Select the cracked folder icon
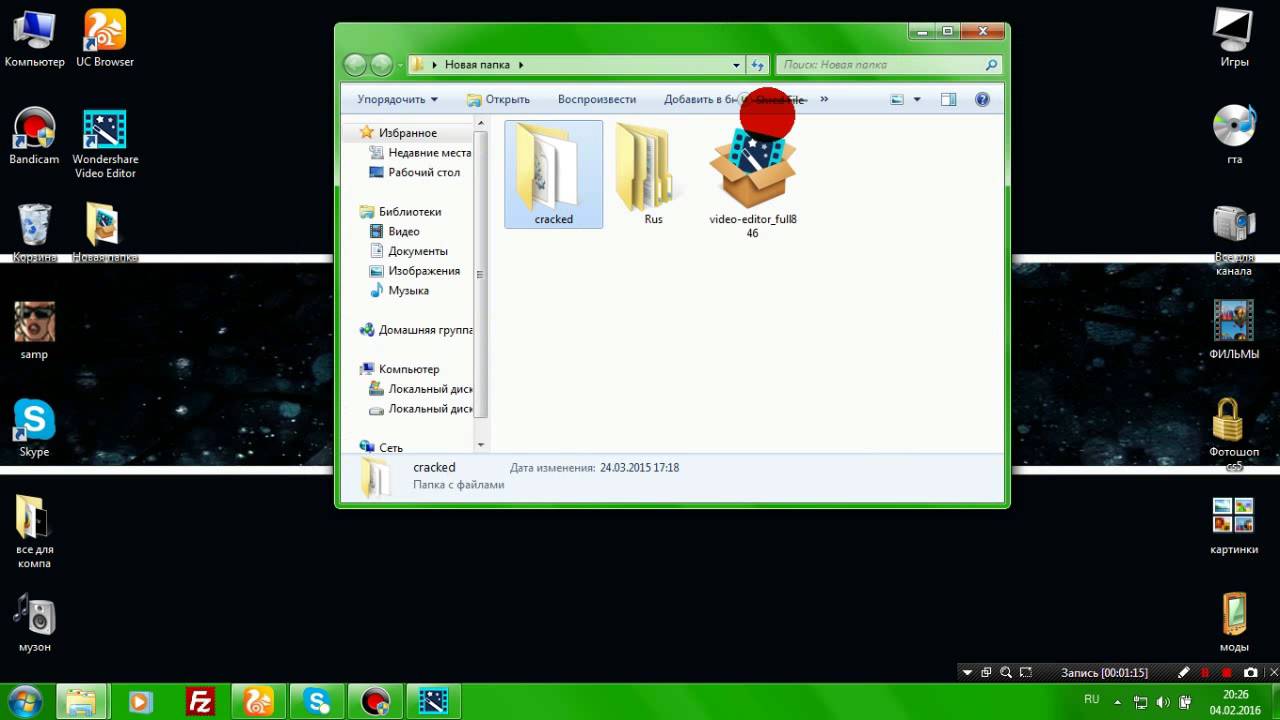Image resolution: width=1280 pixels, height=720 pixels. (x=554, y=174)
